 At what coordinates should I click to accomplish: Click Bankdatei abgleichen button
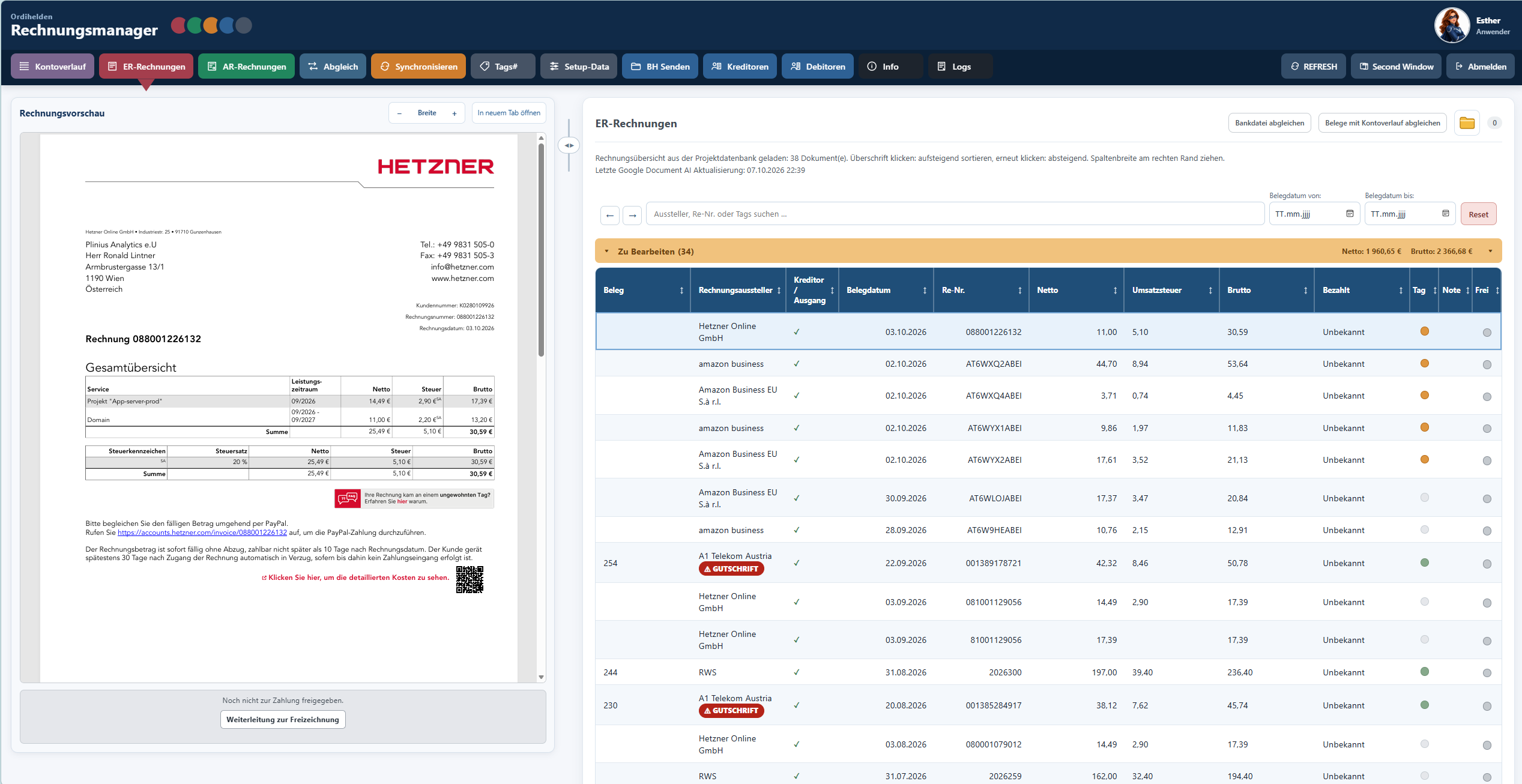(1269, 123)
